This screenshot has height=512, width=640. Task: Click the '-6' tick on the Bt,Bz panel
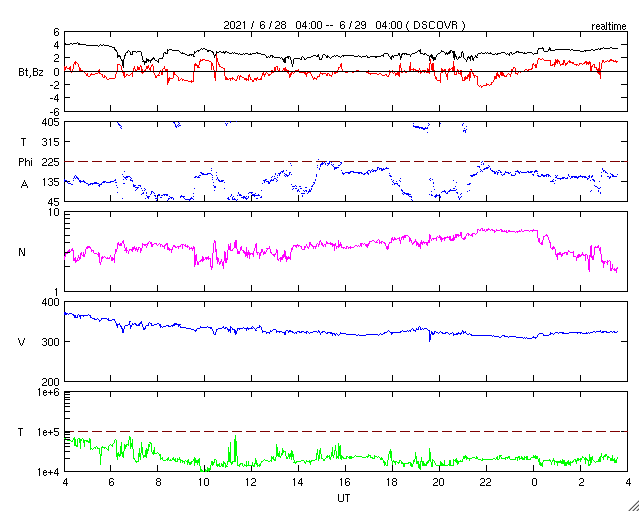(54, 111)
